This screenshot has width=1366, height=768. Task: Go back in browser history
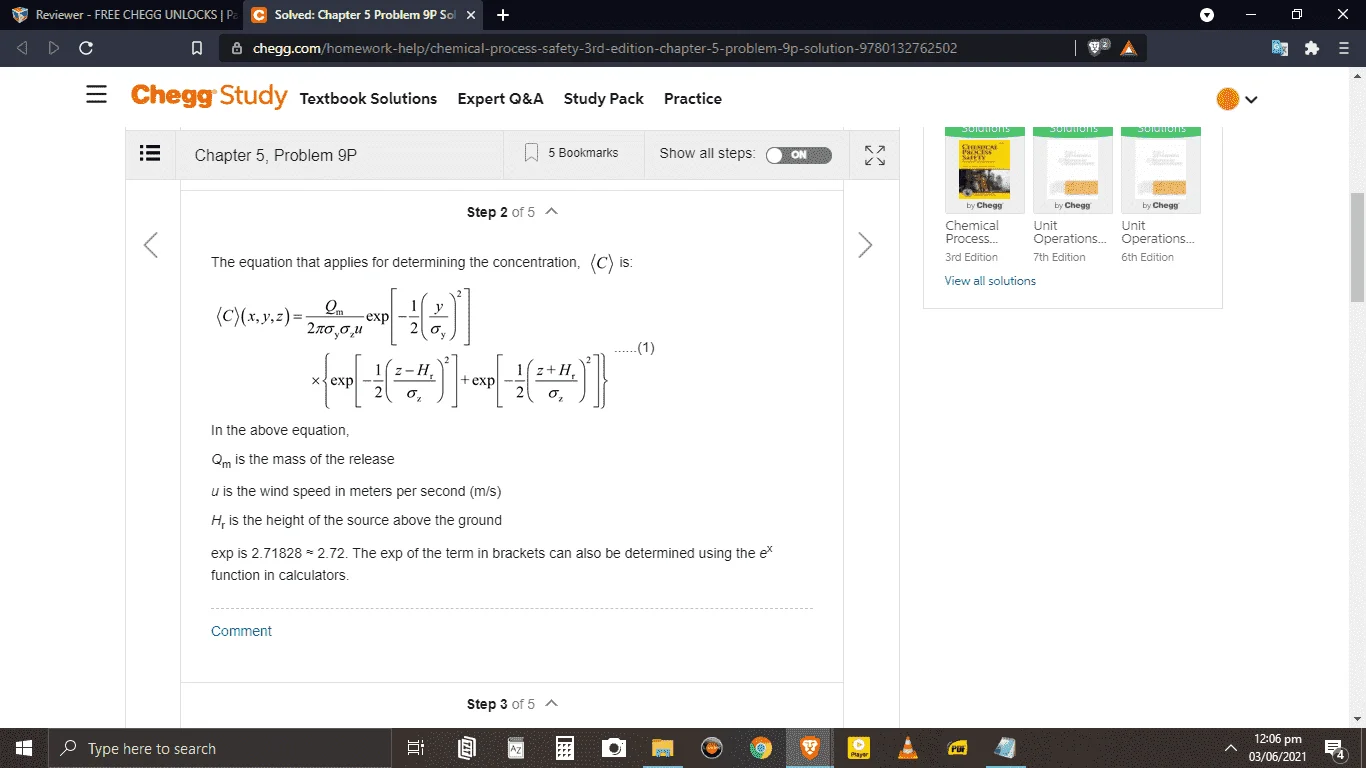pos(23,47)
